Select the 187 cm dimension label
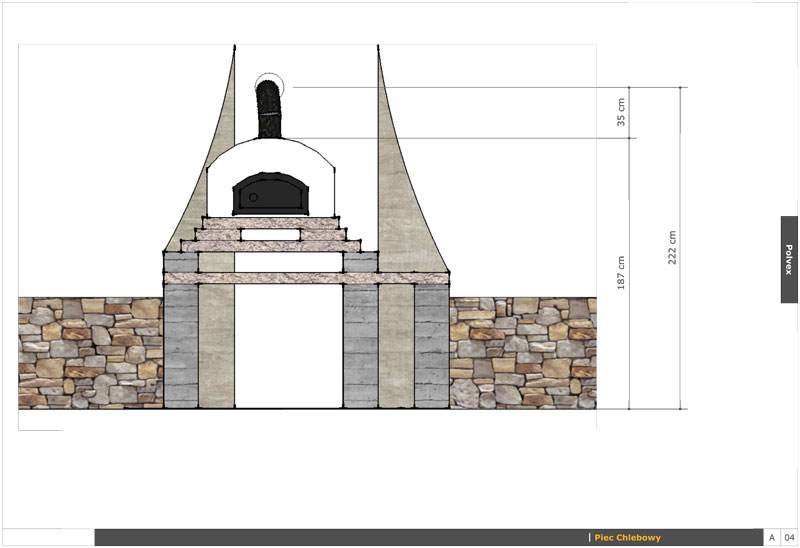The width and height of the screenshot is (800, 548). (x=621, y=273)
